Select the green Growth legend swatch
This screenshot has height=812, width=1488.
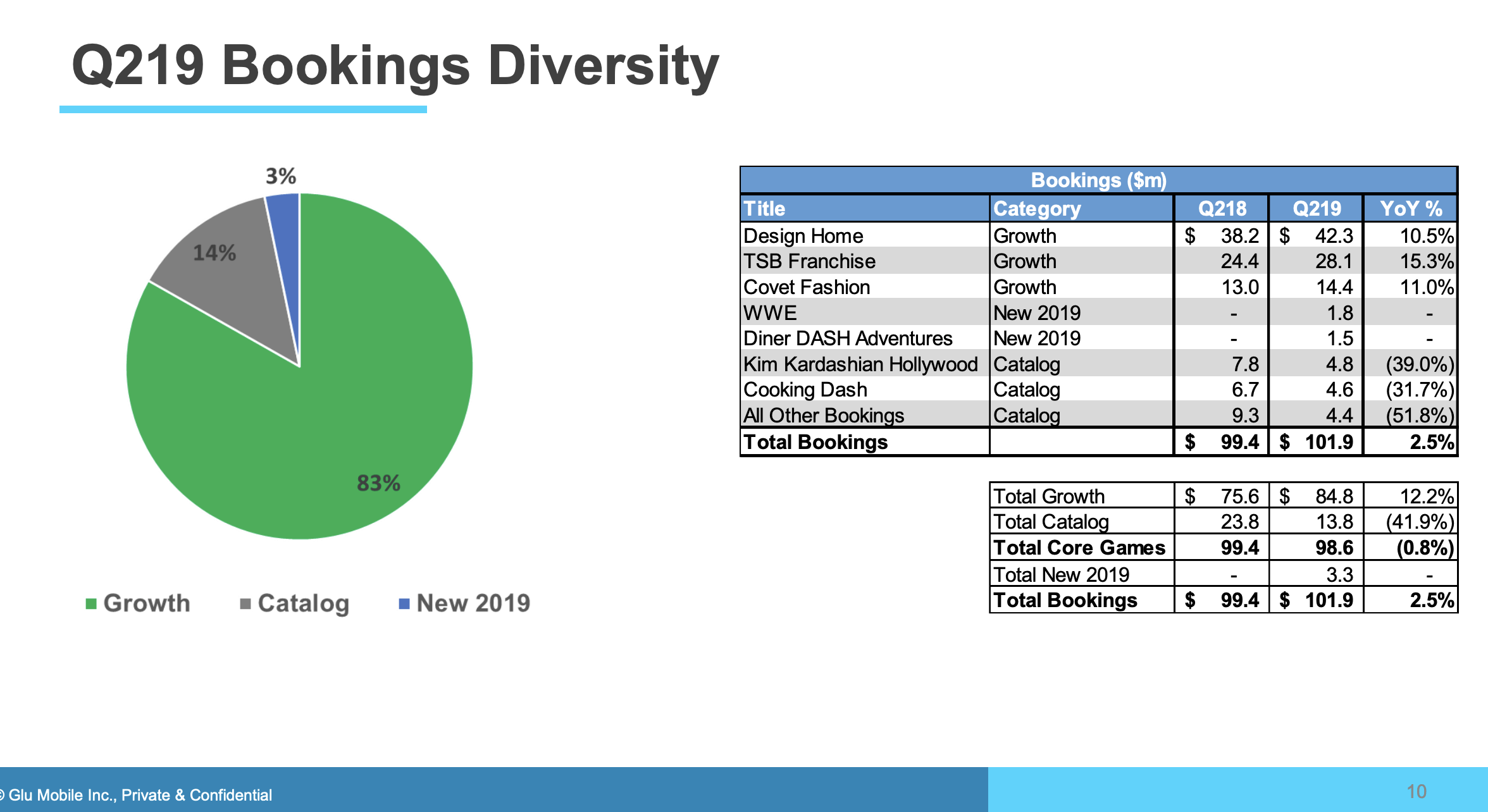click(91, 604)
